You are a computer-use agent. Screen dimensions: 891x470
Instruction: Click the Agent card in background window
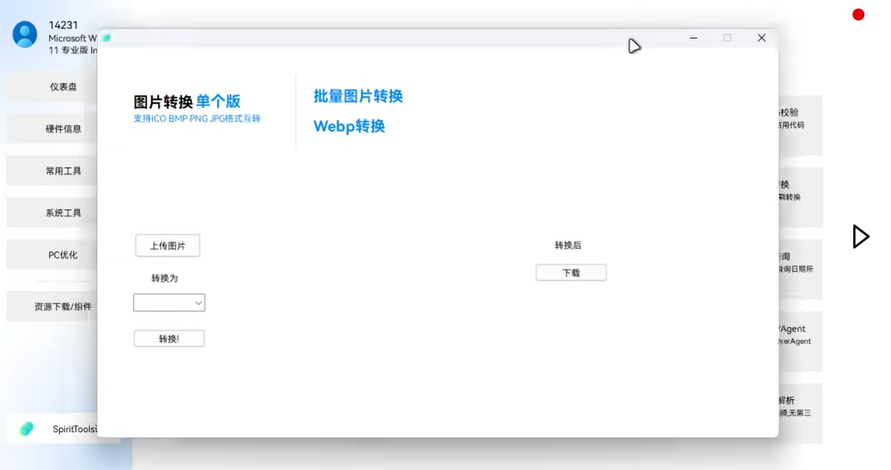click(x=800, y=341)
